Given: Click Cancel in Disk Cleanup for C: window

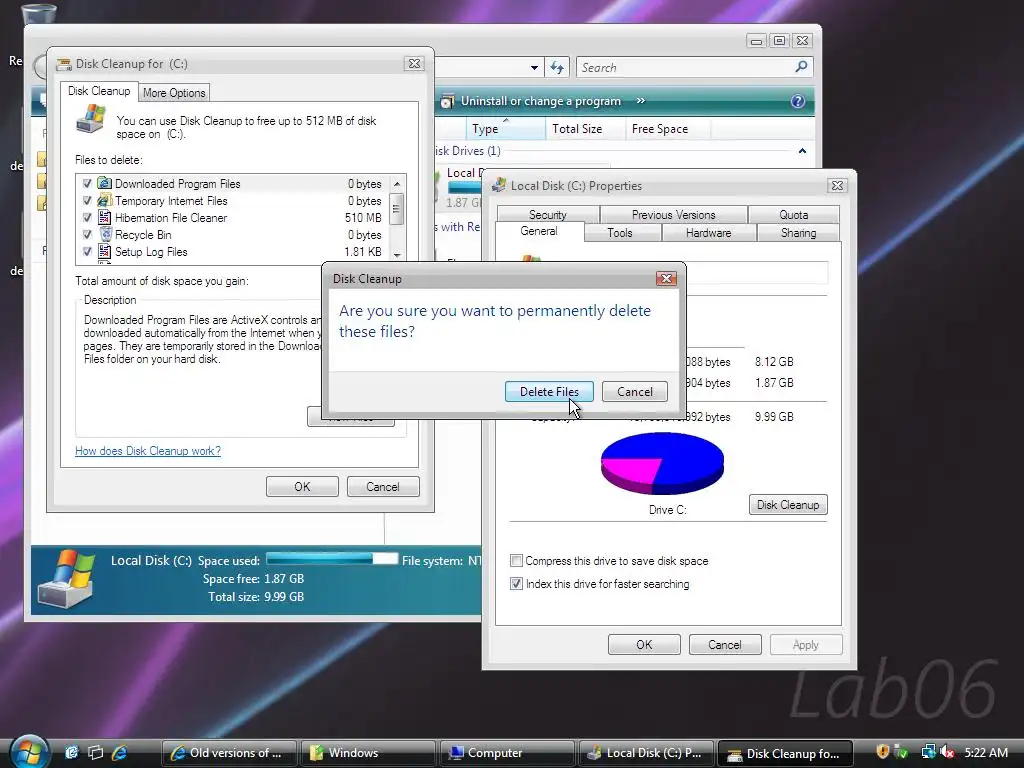Looking at the screenshot, I should [x=383, y=487].
